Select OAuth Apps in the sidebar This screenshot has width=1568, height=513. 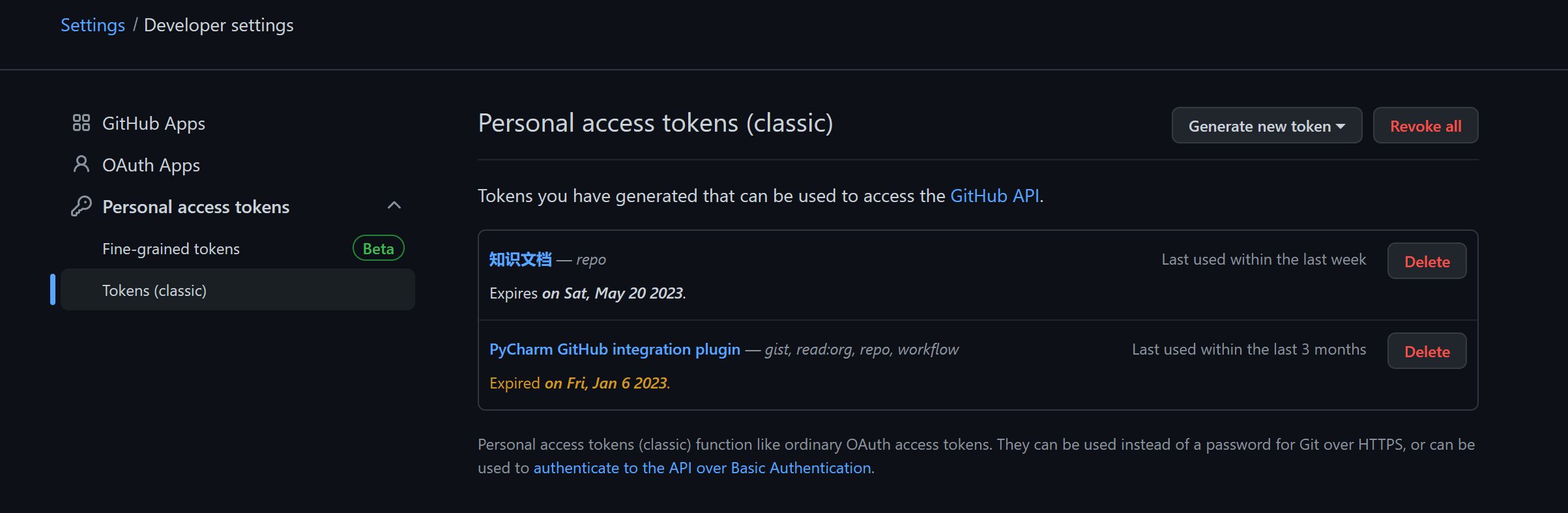coord(151,165)
